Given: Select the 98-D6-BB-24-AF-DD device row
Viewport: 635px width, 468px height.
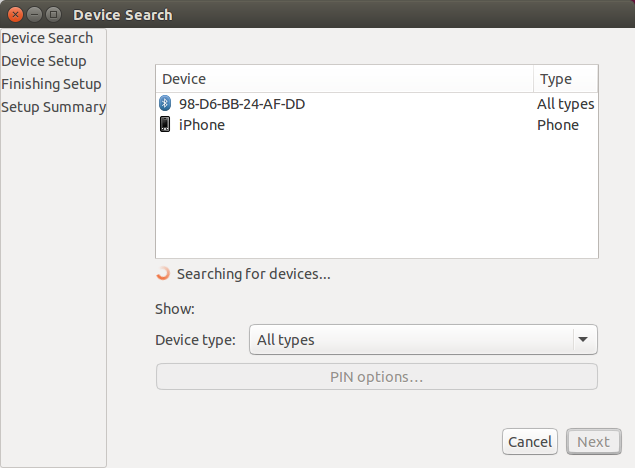Looking at the screenshot, I should [377, 104].
